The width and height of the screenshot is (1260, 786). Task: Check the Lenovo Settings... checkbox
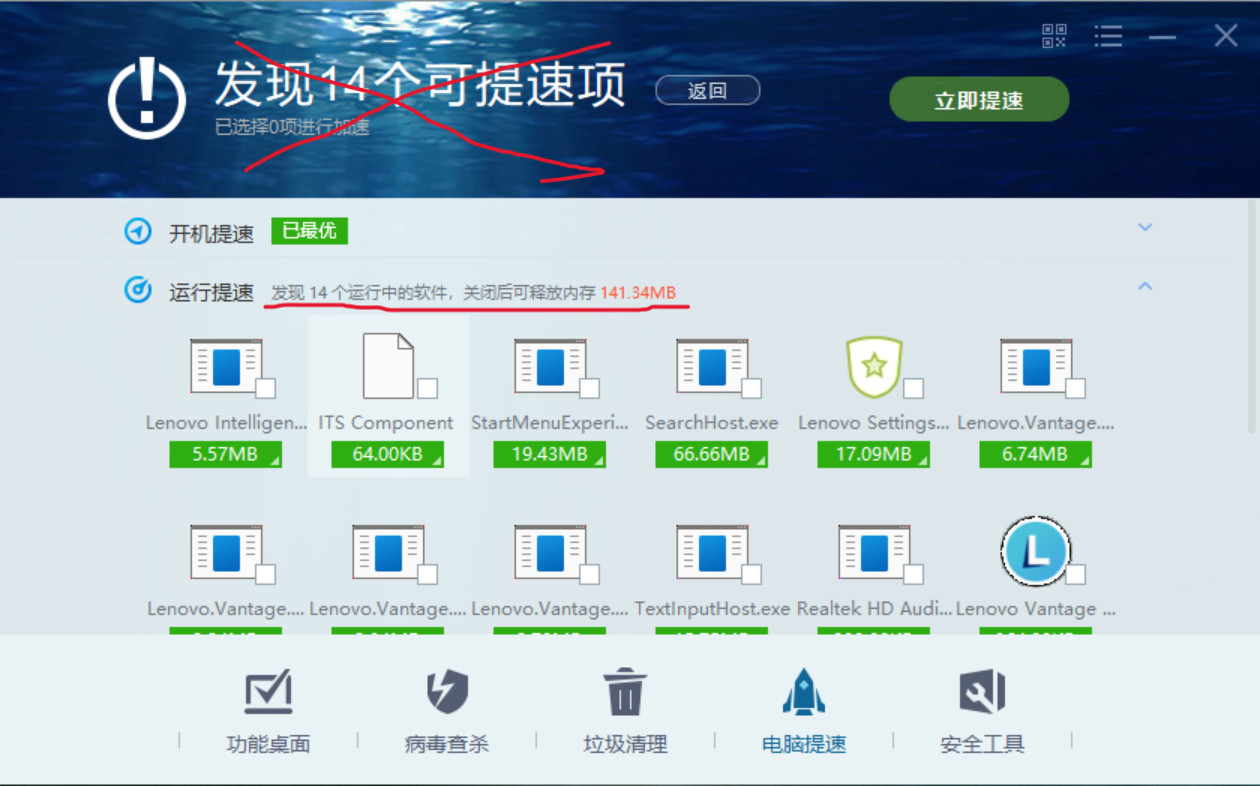(913, 388)
